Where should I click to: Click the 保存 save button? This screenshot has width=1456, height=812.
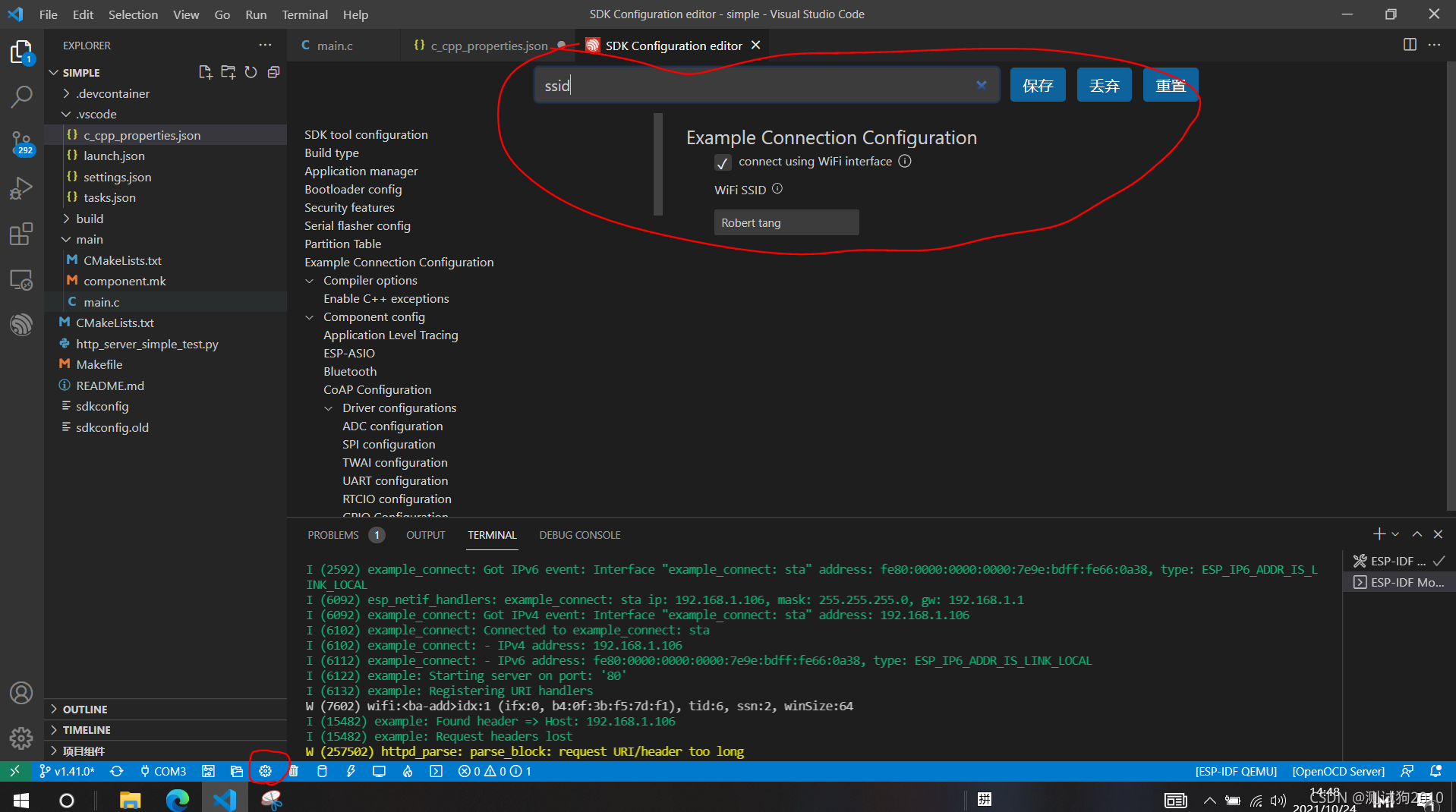tap(1038, 85)
